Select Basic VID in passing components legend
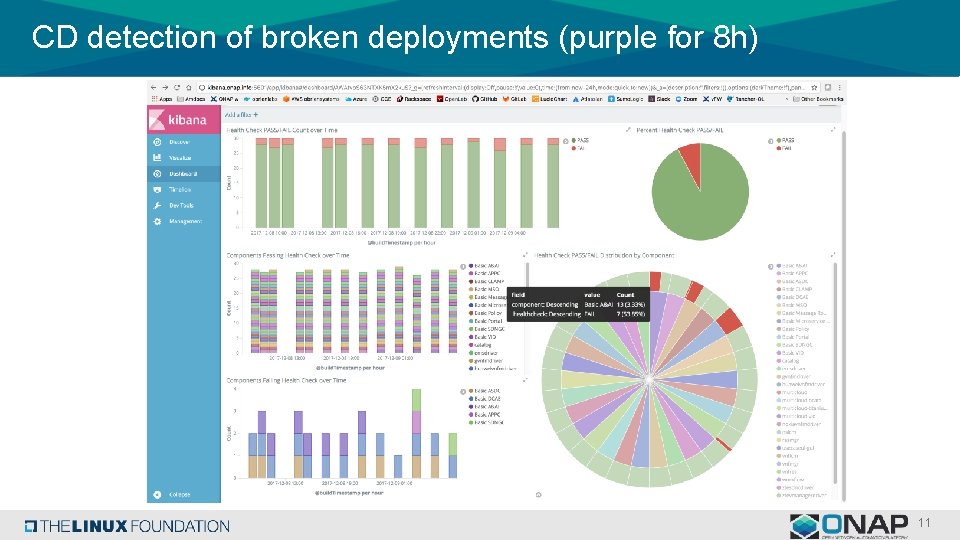The width and height of the screenshot is (960, 540). [x=483, y=337]
